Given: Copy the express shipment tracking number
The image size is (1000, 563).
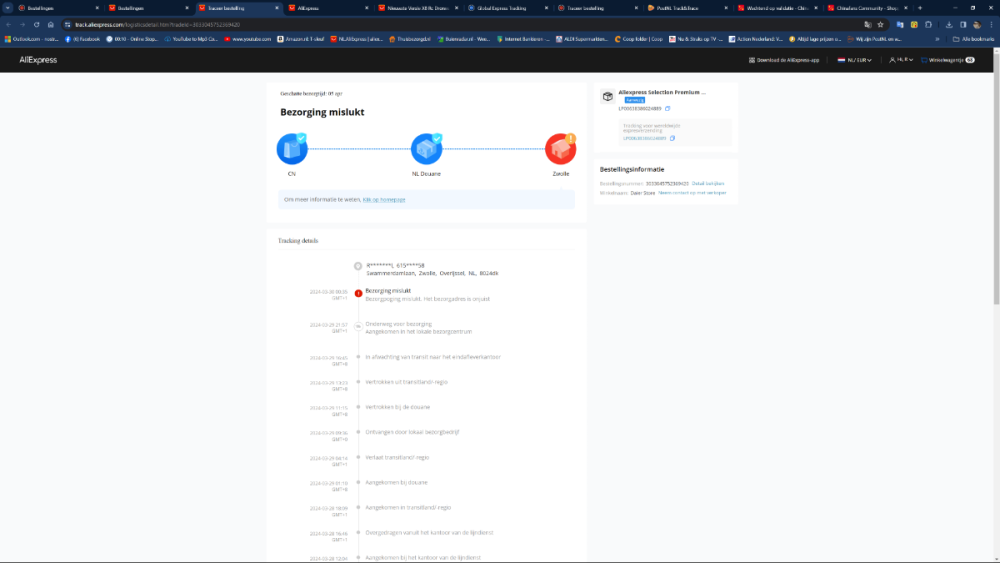Looking at the screenshot, I should coord(672,138).
